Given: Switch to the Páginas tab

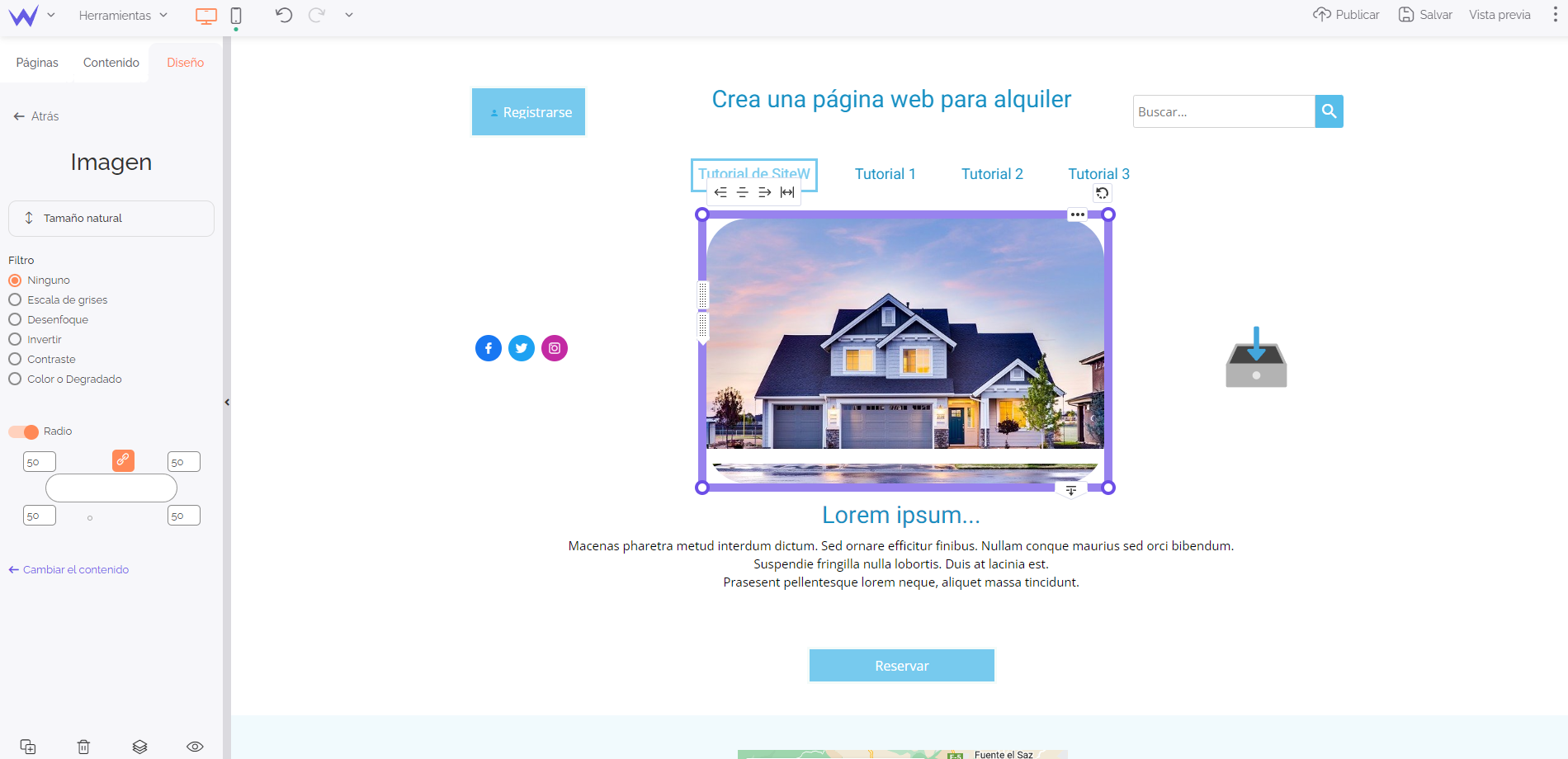Looking at the screenshot, I should [37, 63].
